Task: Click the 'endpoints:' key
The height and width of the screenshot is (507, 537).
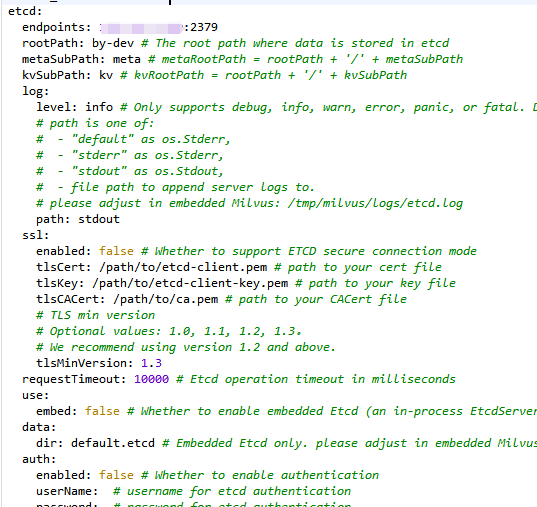Action: click(57, 27)
